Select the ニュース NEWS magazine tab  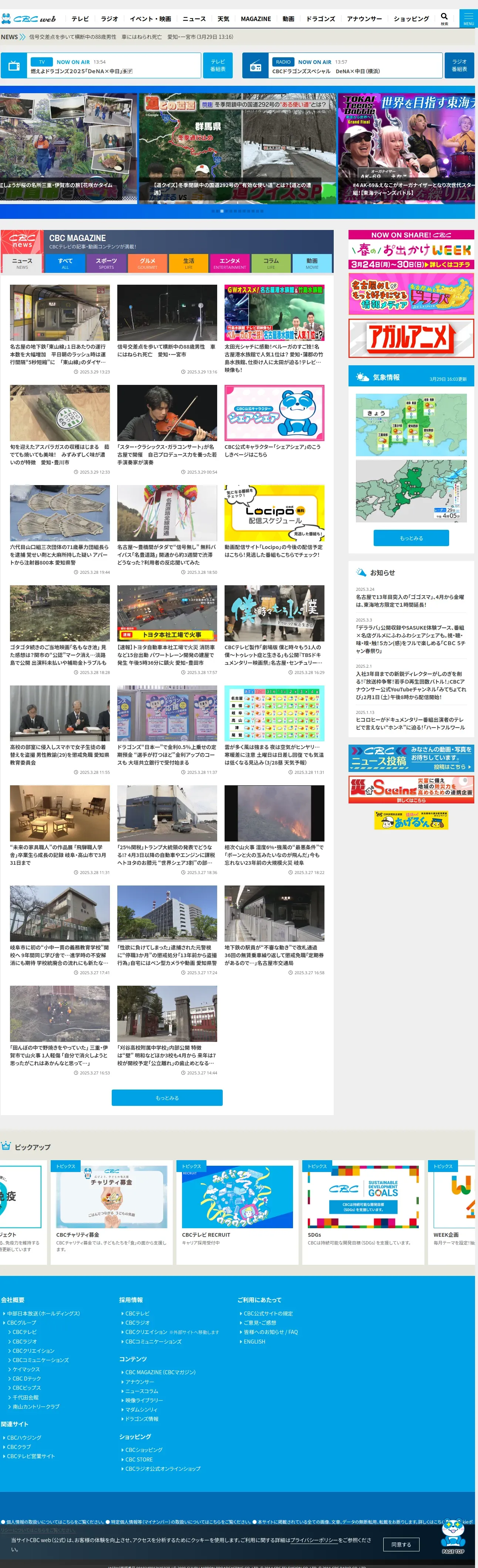click(22, 263)
